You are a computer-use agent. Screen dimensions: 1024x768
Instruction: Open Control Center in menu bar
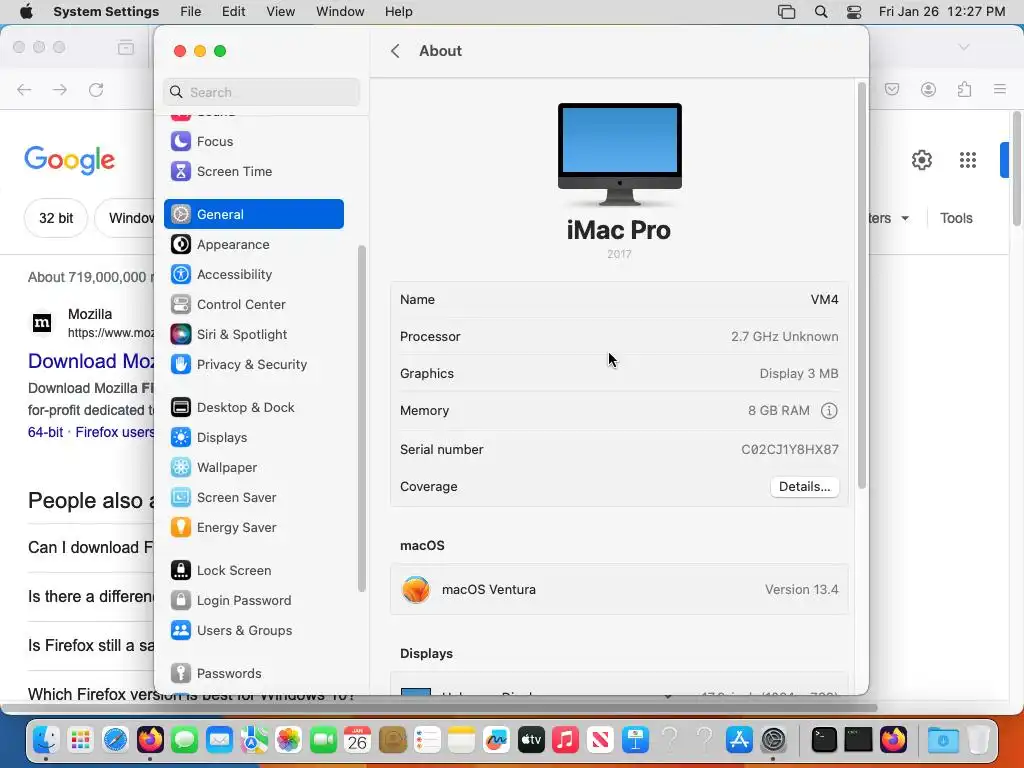tap(854, 12)
